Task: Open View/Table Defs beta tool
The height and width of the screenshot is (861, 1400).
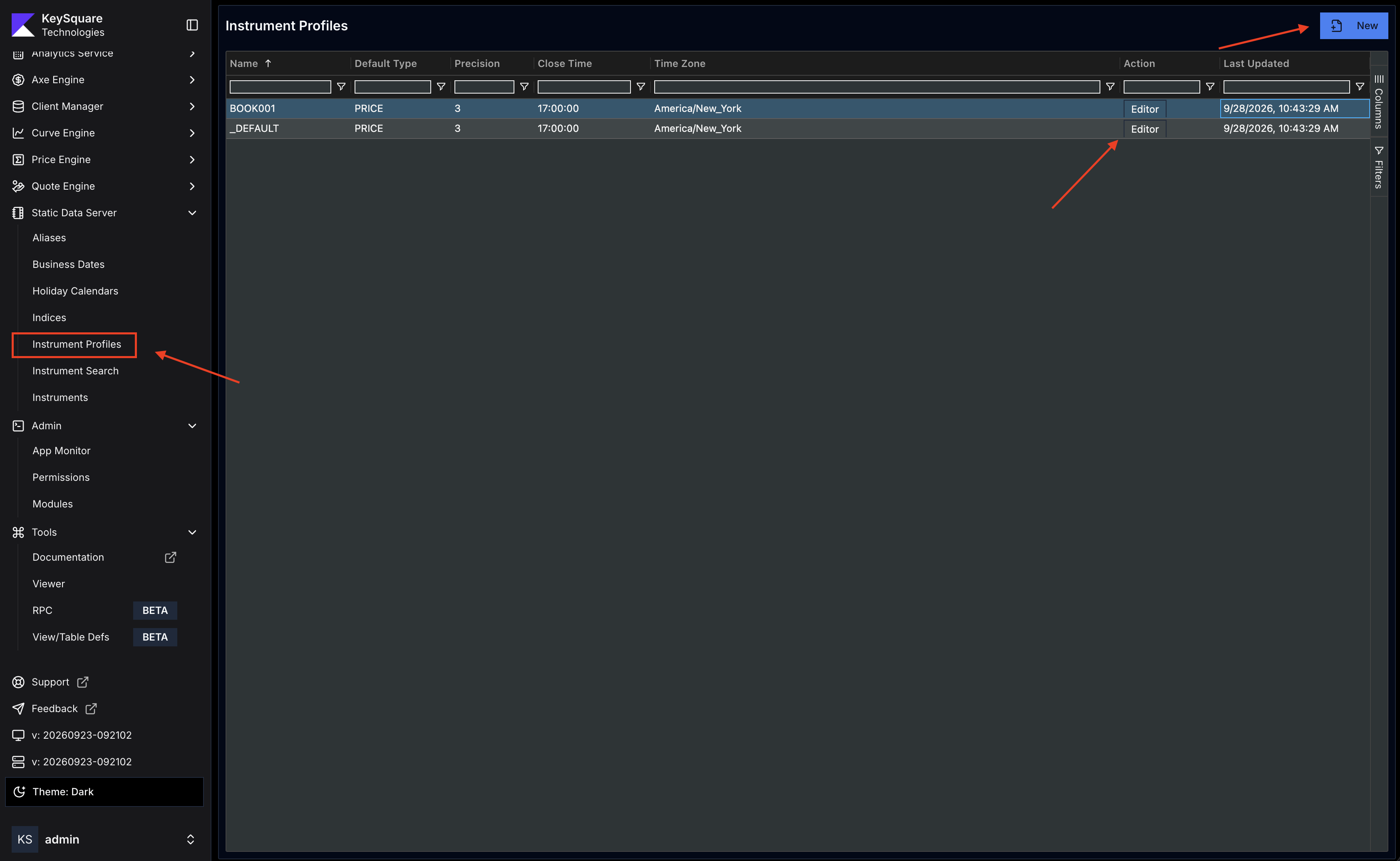Action: click(71, 637)
